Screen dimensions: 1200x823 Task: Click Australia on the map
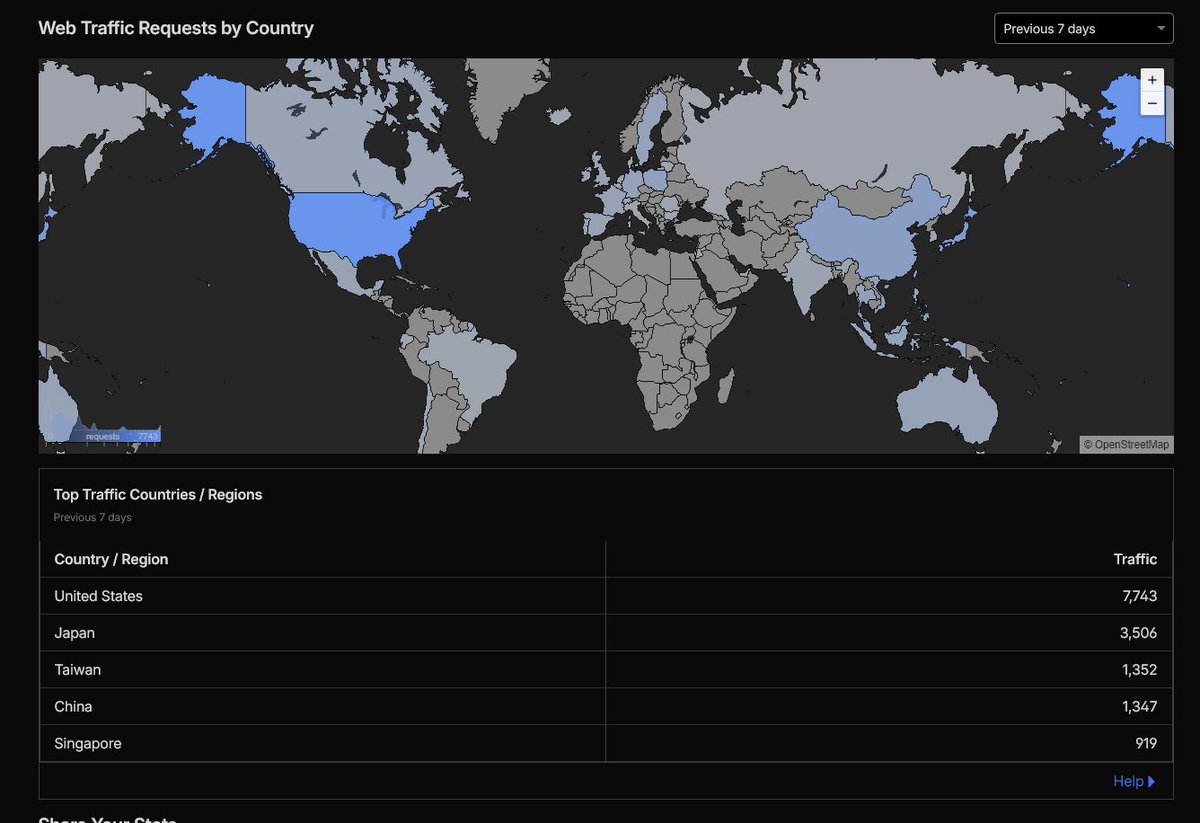[945, 405]
